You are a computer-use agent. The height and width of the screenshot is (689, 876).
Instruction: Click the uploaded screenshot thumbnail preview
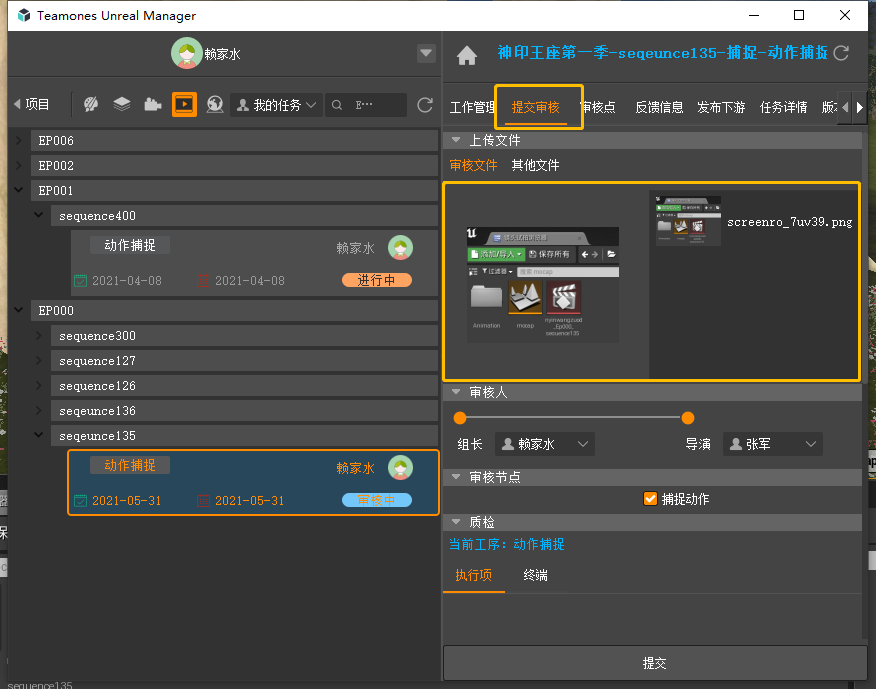pos(543,283)
